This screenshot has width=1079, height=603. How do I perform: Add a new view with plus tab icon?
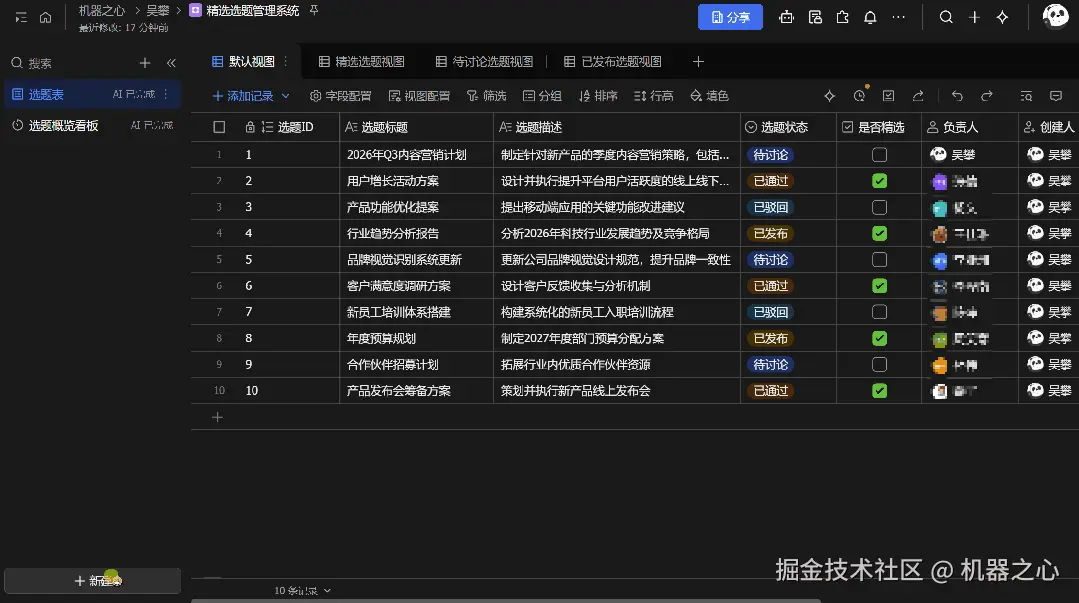point(698,61)
